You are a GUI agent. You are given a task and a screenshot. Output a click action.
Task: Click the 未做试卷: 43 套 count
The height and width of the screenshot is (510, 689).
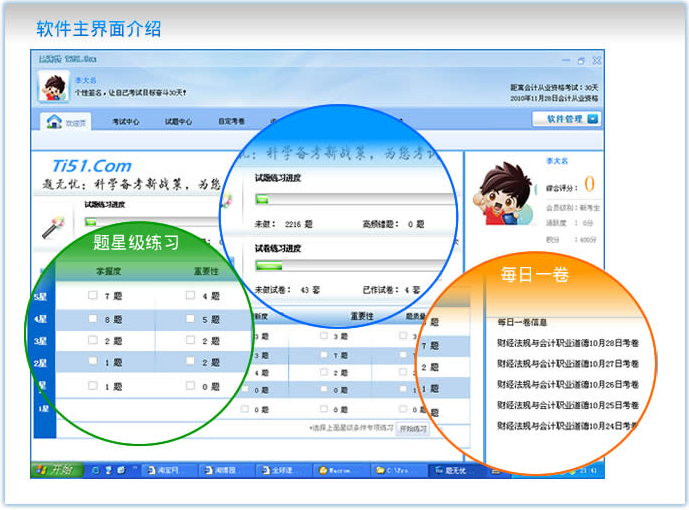point(287,290)
